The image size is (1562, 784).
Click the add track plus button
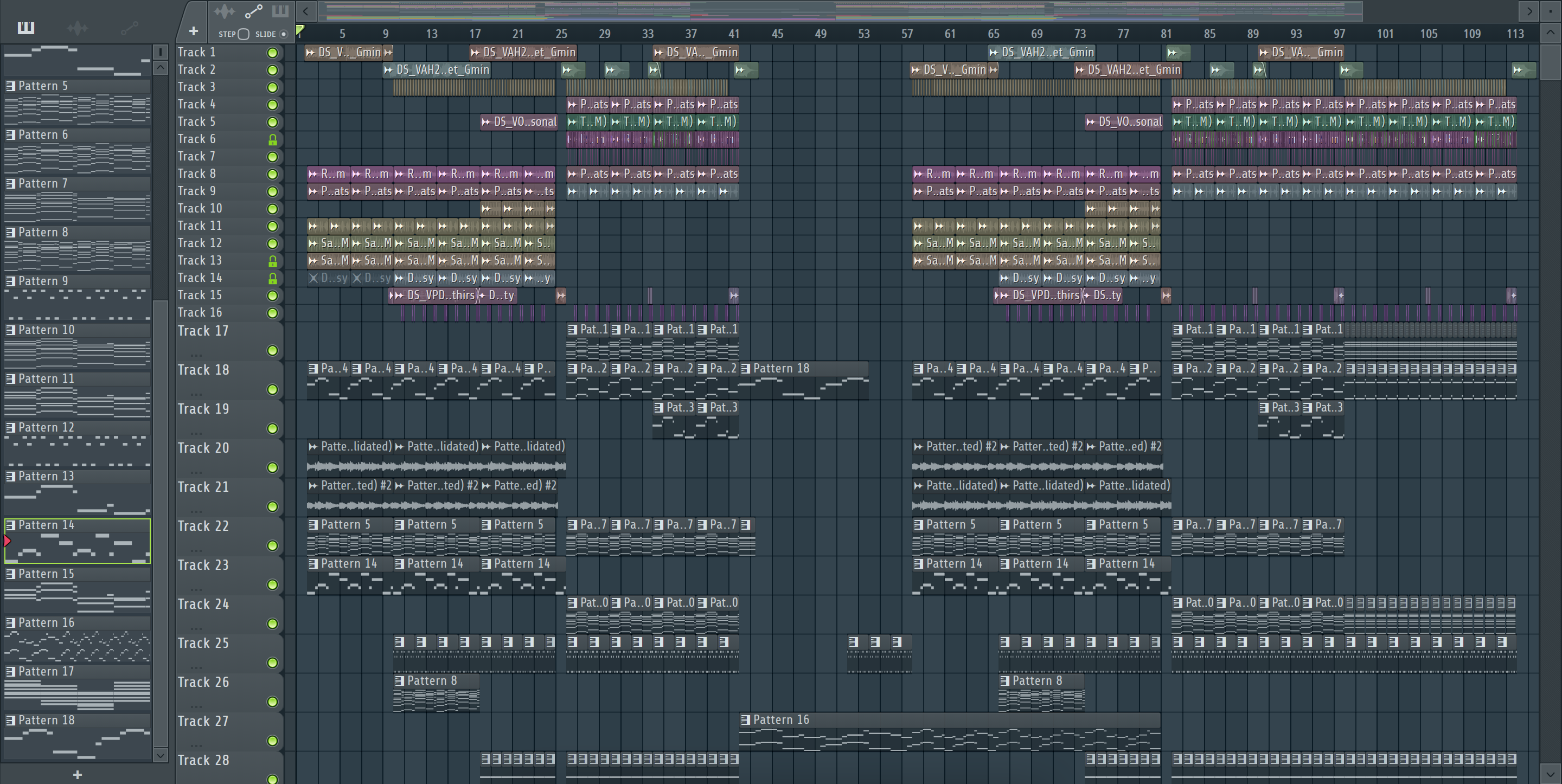194,31
